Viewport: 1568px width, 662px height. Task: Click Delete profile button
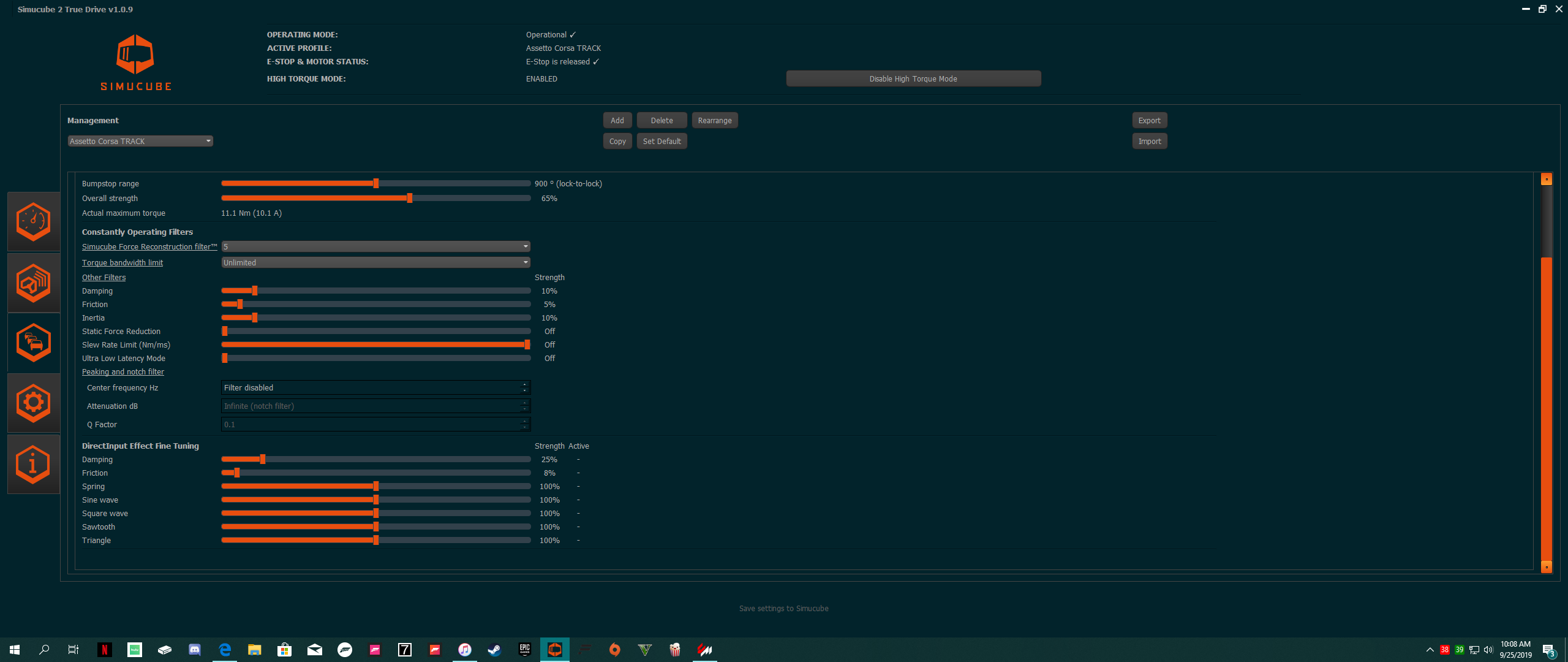coord(661,120)
